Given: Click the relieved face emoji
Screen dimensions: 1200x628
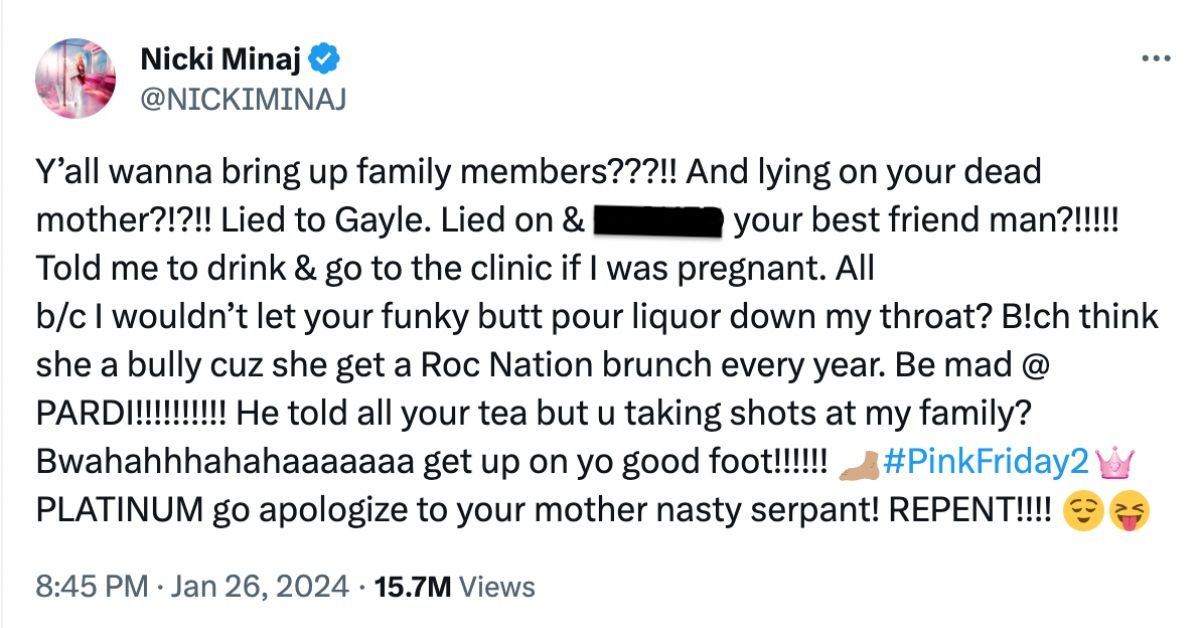Looking at the screenshot, I should click(1083, 513).
